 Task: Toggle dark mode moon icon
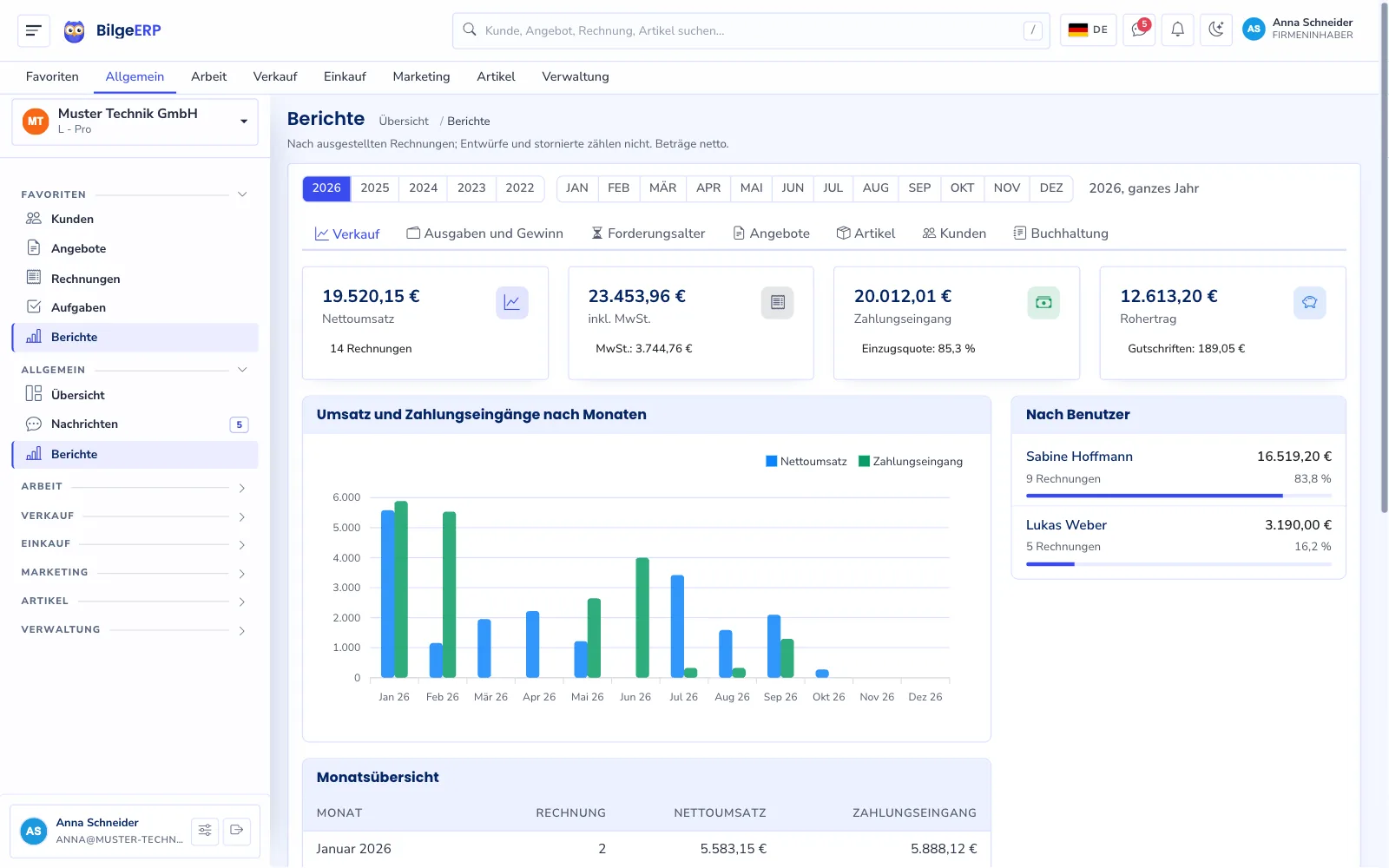(1216, 30)
